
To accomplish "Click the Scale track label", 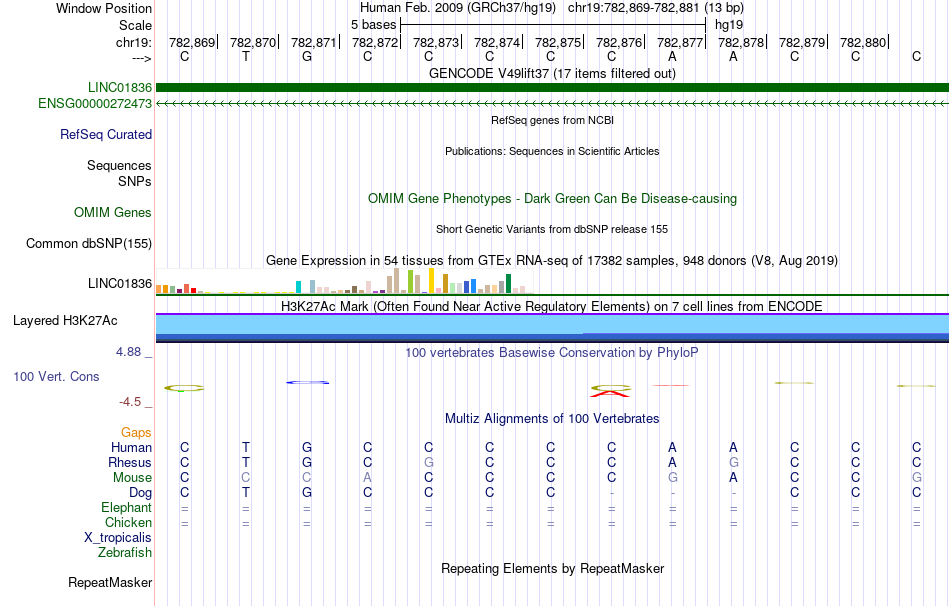I will [x=135, y=25].
